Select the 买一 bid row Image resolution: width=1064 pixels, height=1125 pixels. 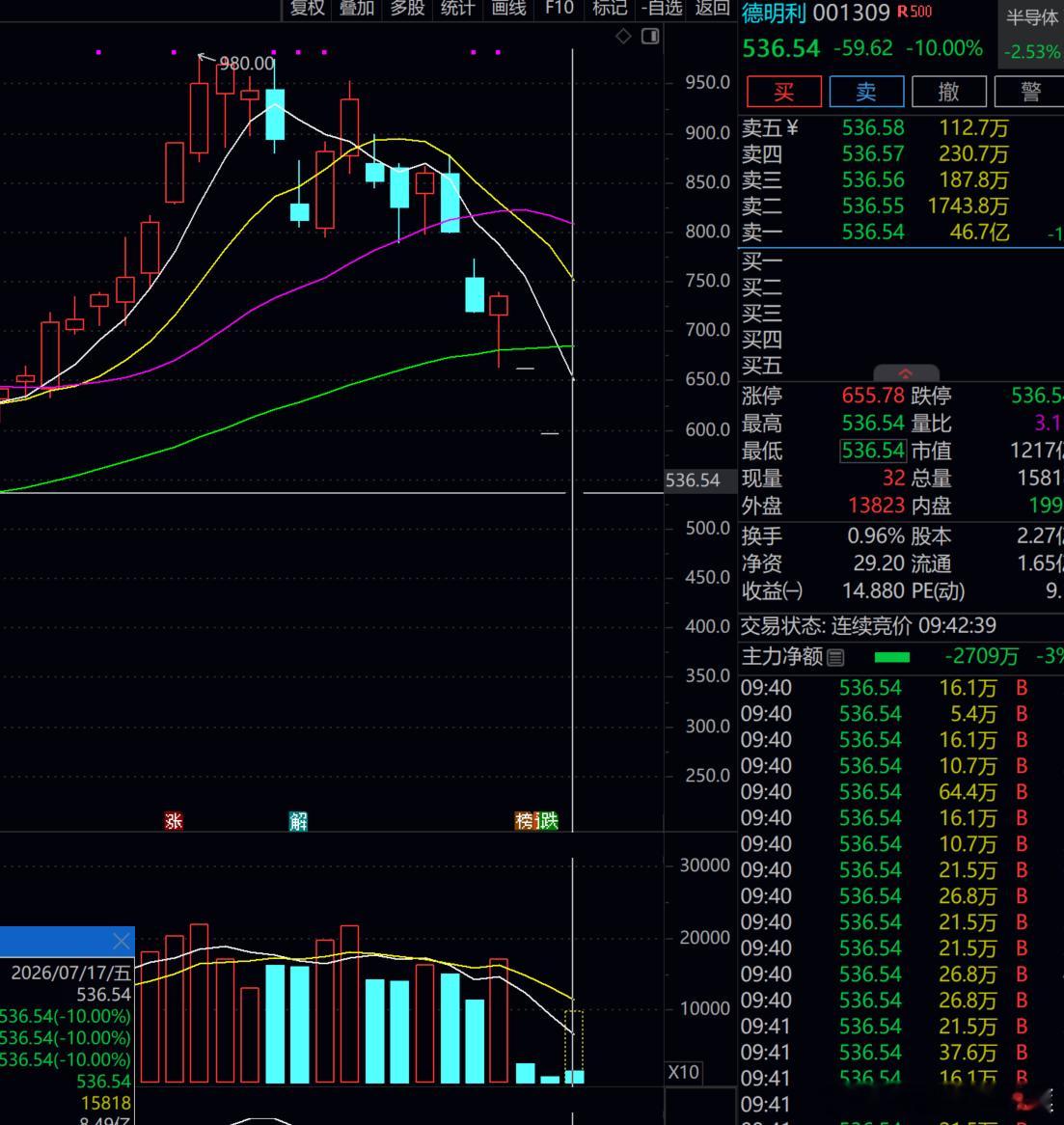900,261
